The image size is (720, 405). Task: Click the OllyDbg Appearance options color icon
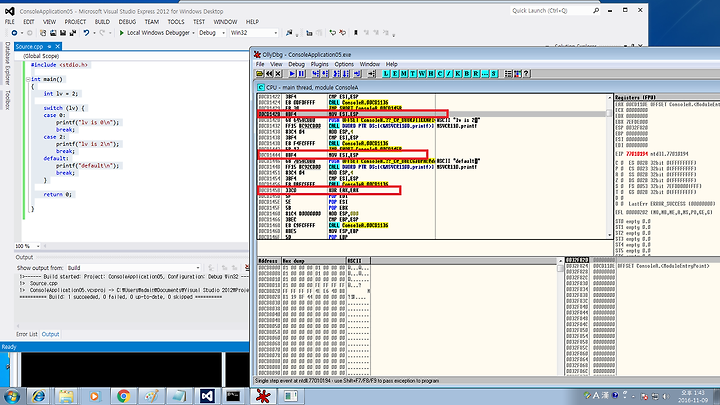pyautogui.click(x=518, y=73)
